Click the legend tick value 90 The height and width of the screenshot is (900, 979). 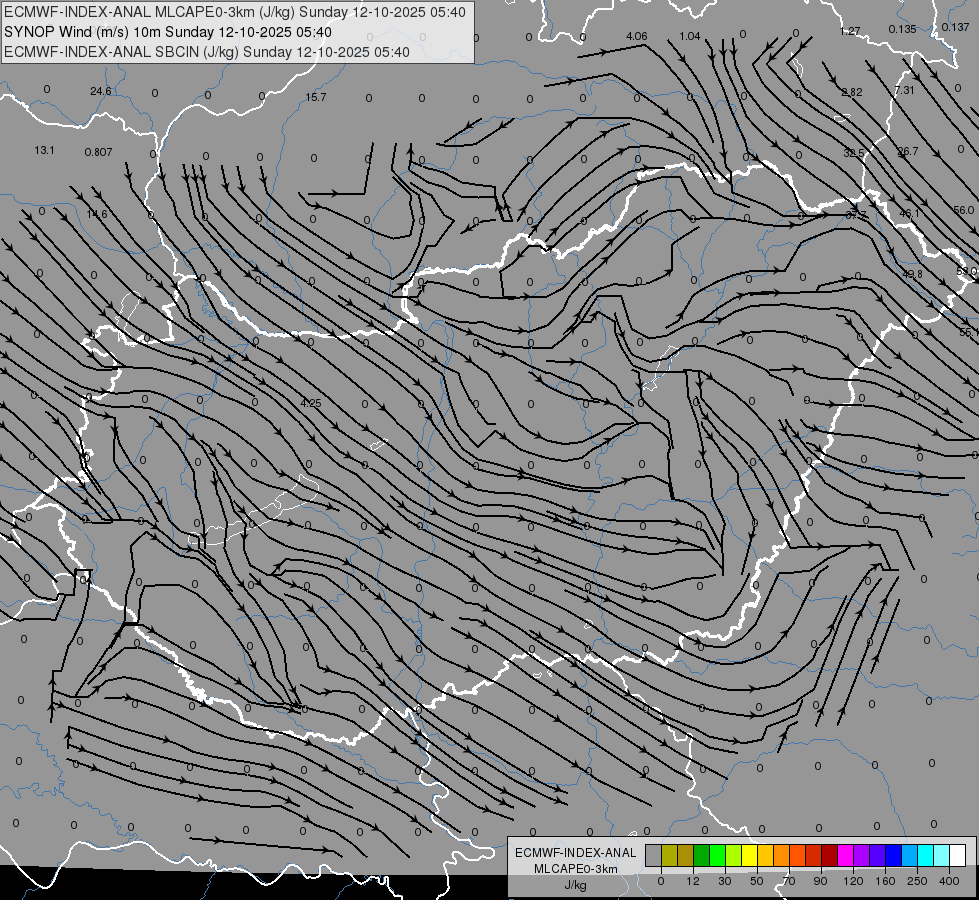click(x=820, y=881)
